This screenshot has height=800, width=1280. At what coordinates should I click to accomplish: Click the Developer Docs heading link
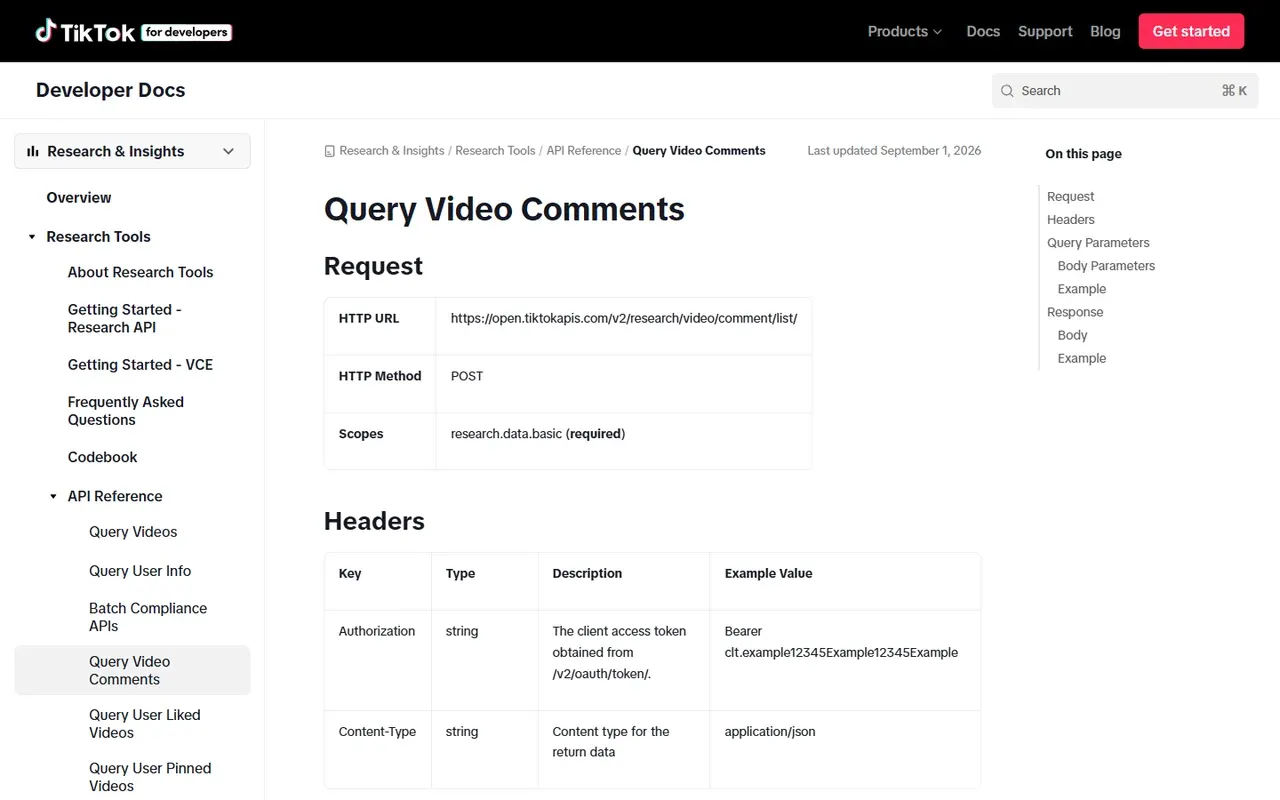[110, 90]
